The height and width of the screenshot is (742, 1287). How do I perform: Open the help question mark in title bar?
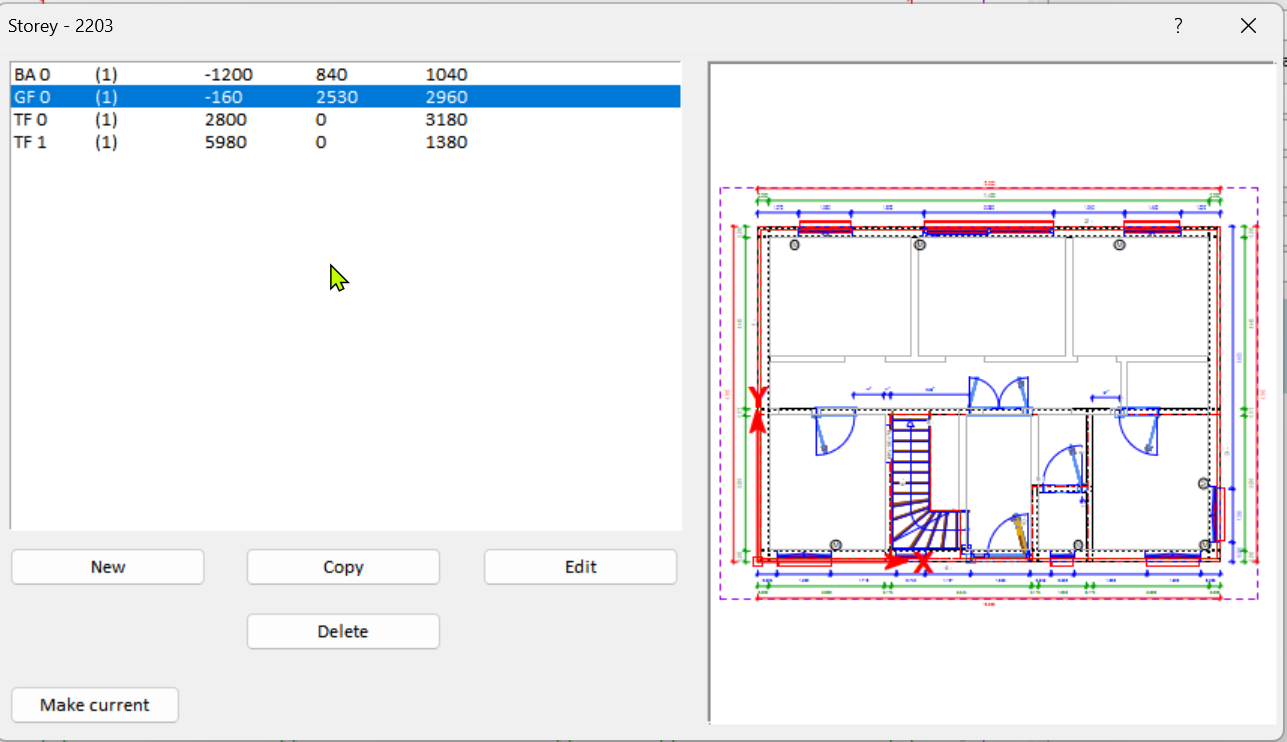click(x=1178, y=26)
